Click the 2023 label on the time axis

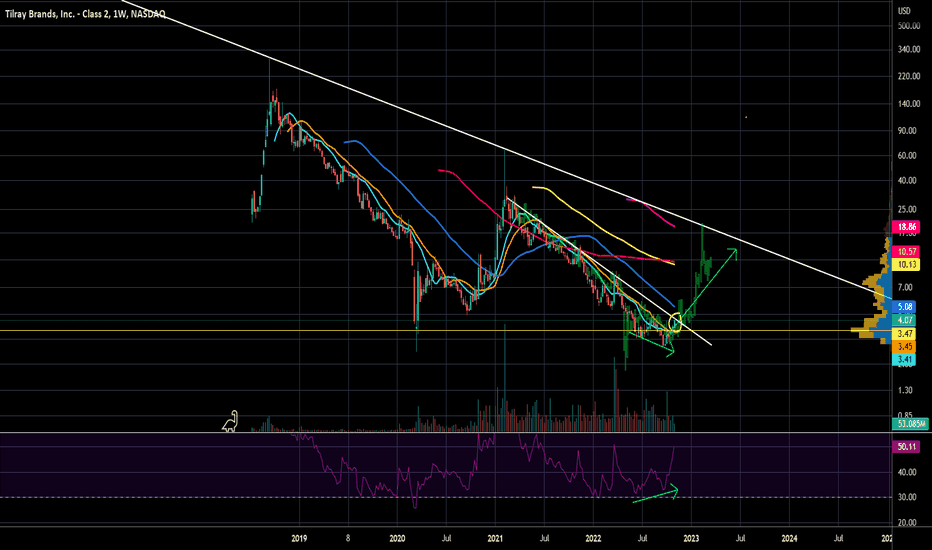click(x=691, y=539)
